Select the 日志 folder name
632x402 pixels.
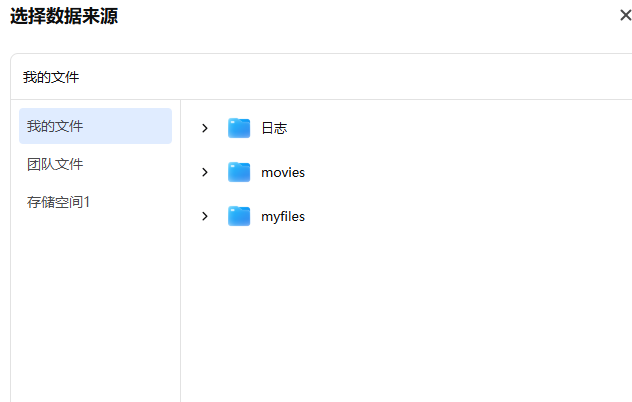(x=274, y=128)
